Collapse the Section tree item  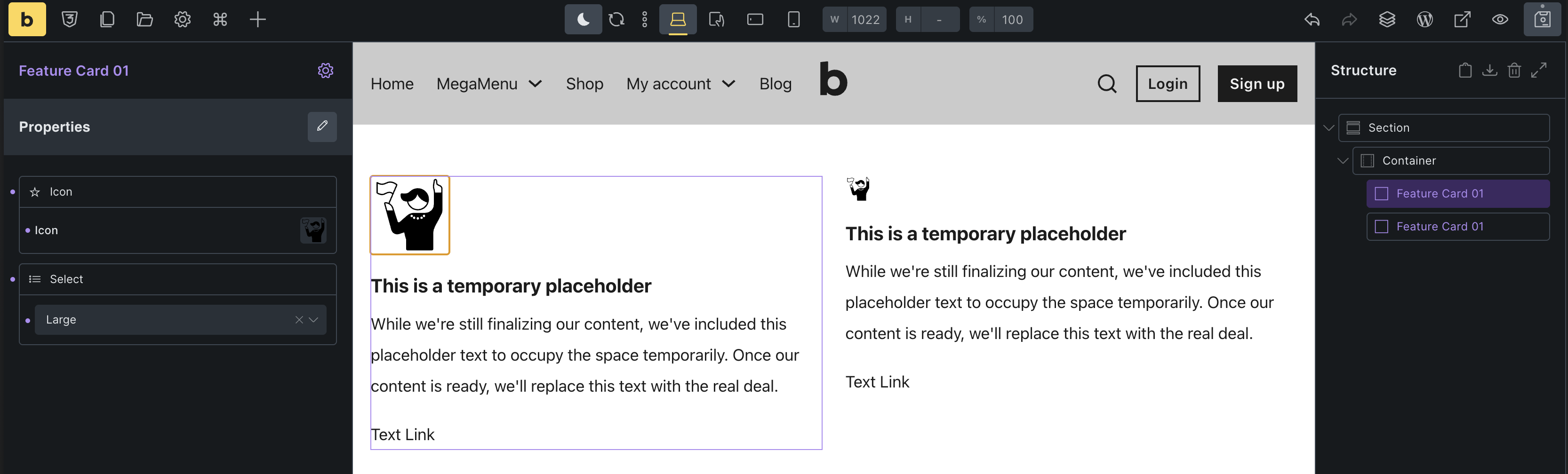[x=1329, y=128]
